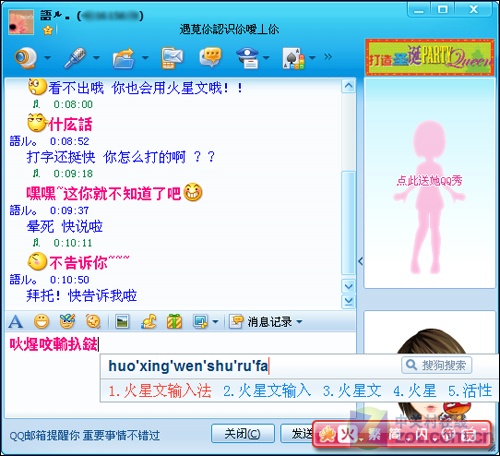Send a window shake nudge icon

[93, 322]
